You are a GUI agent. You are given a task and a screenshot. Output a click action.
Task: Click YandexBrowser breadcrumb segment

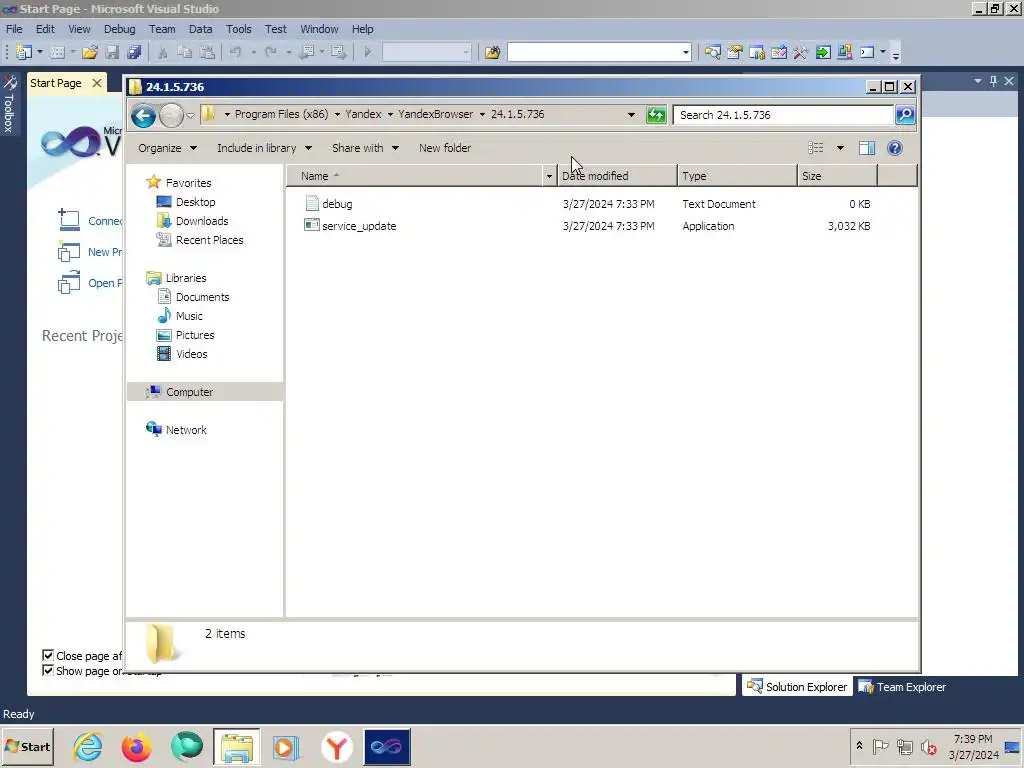(x=436, y=114)
